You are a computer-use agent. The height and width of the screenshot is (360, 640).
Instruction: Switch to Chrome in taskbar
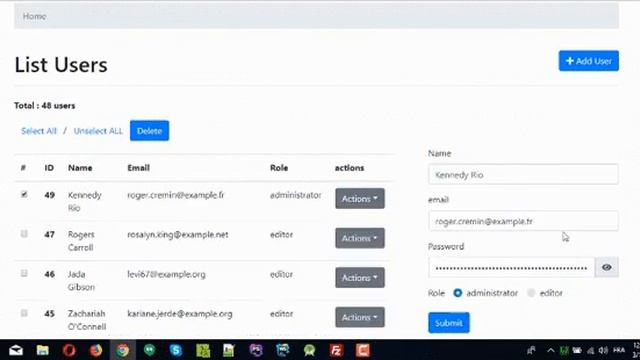pos(122,350)
